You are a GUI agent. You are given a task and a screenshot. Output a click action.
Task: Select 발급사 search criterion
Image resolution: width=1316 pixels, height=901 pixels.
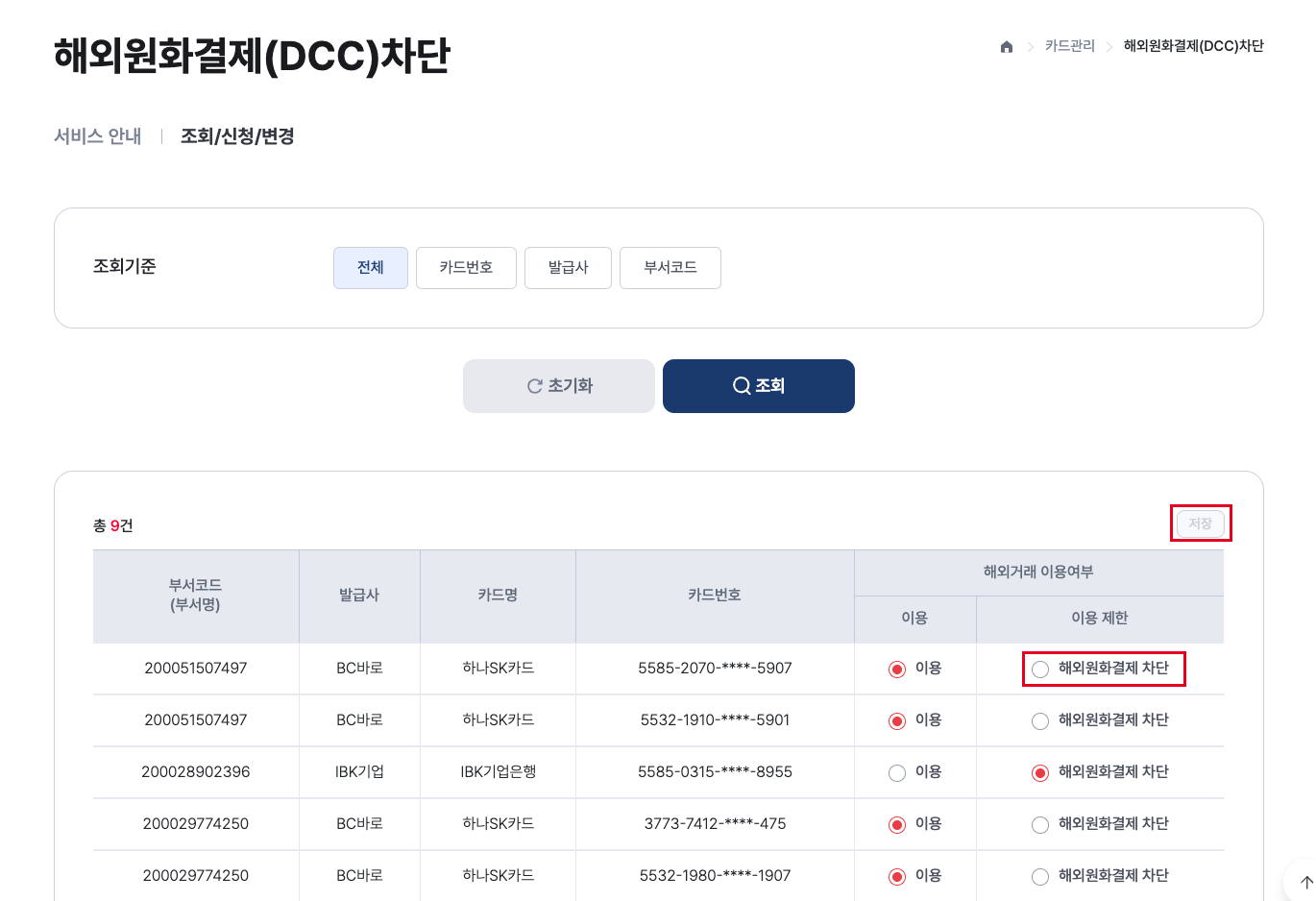(568, 268)
